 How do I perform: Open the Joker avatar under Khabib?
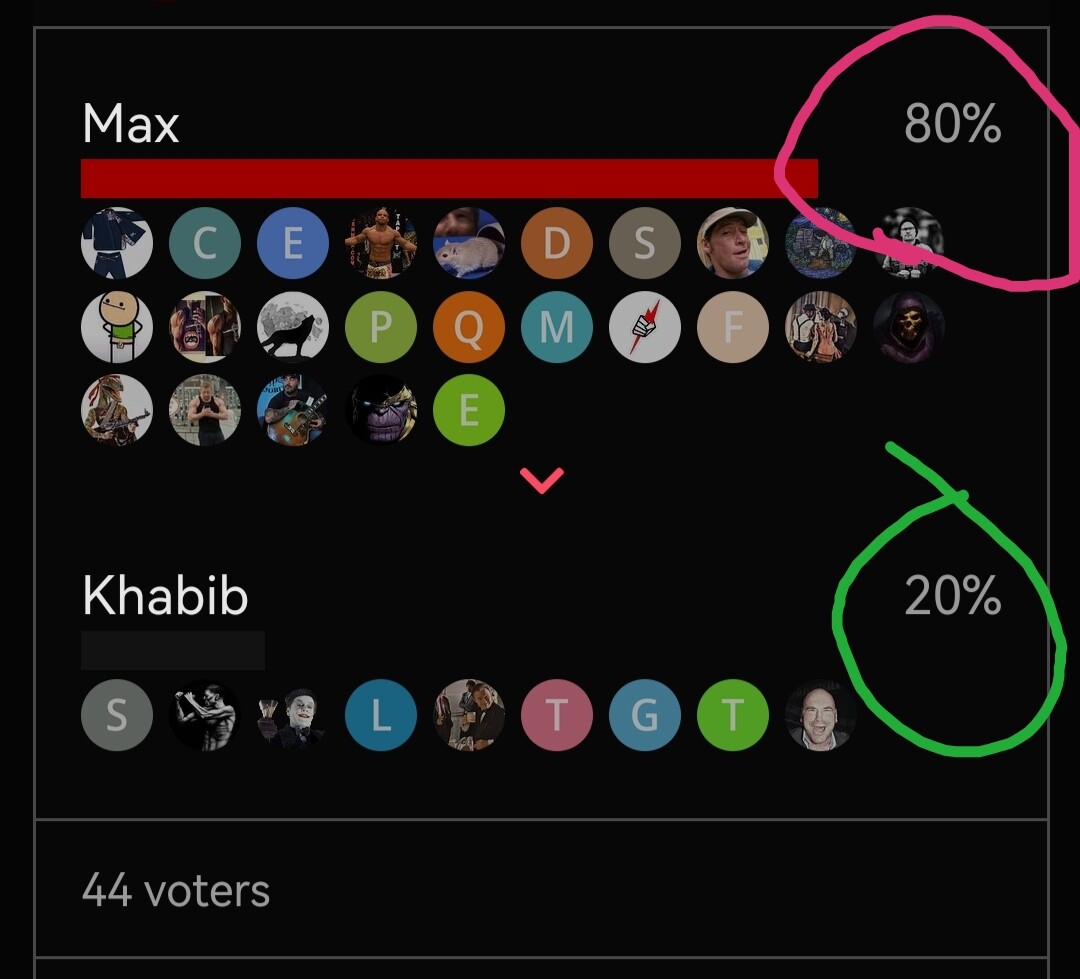tap(293, 716)
